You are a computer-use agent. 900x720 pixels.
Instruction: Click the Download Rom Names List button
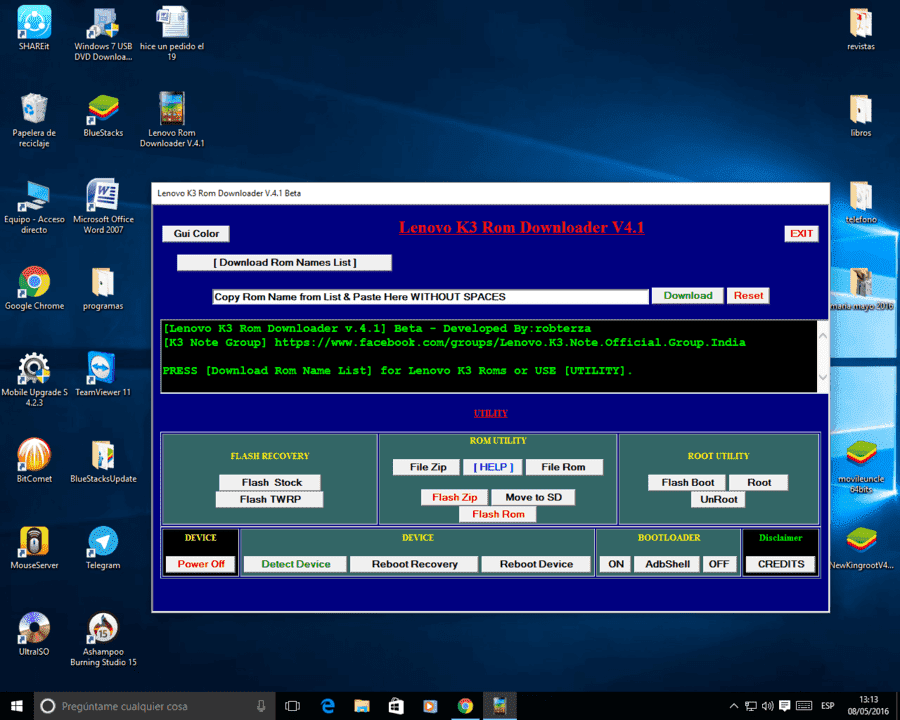pyautogui.click(x=285, y=262)
